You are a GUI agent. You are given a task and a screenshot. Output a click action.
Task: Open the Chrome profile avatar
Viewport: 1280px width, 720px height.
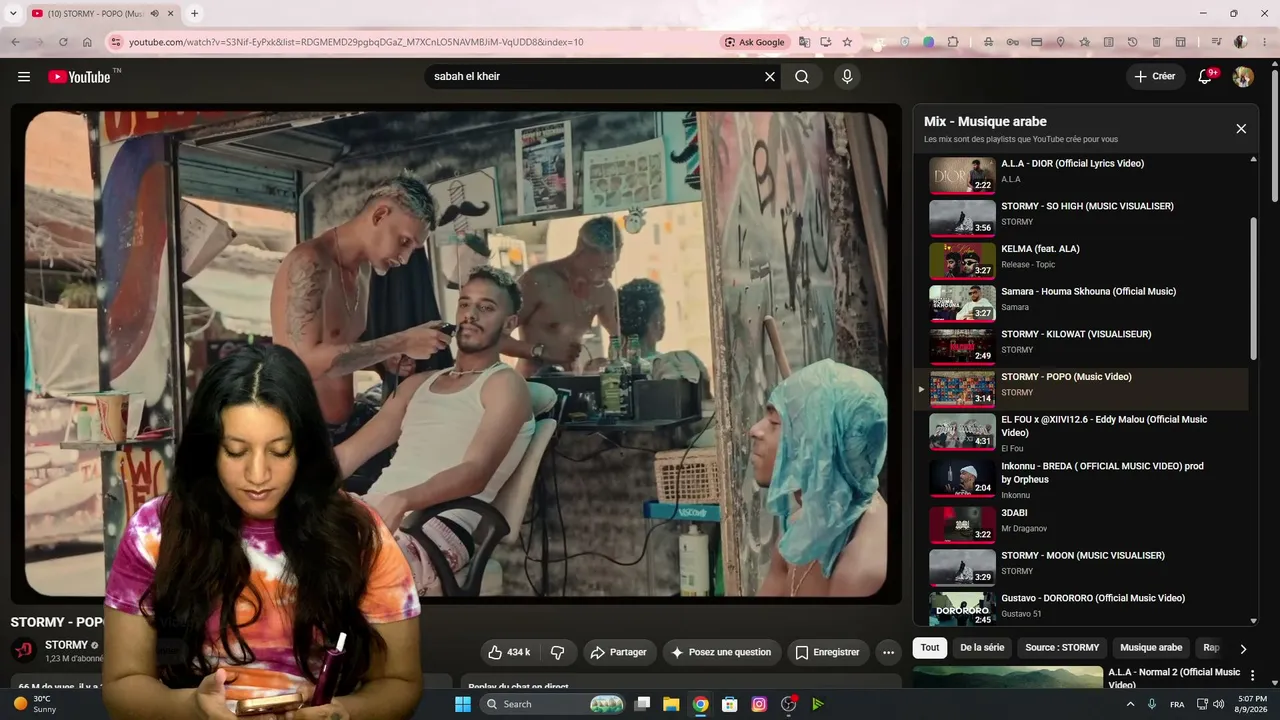[x=1241, y=42]
